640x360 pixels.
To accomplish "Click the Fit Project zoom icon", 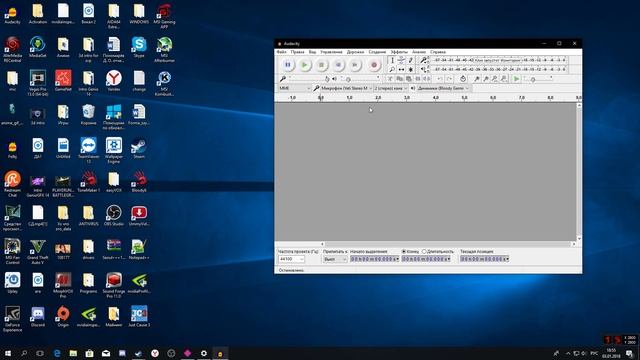I will (x=504, y=79).
